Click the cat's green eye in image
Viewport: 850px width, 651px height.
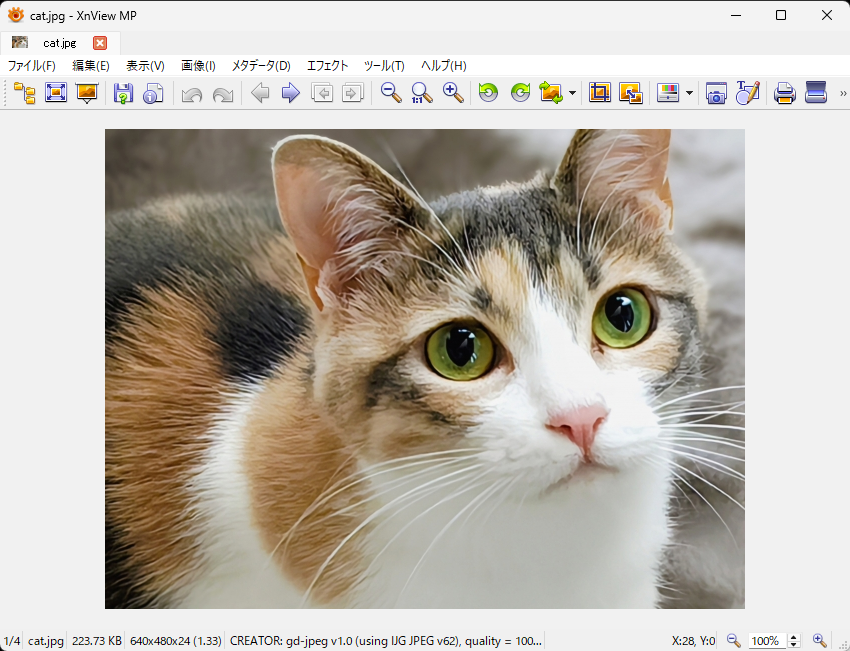click(460, 348)
